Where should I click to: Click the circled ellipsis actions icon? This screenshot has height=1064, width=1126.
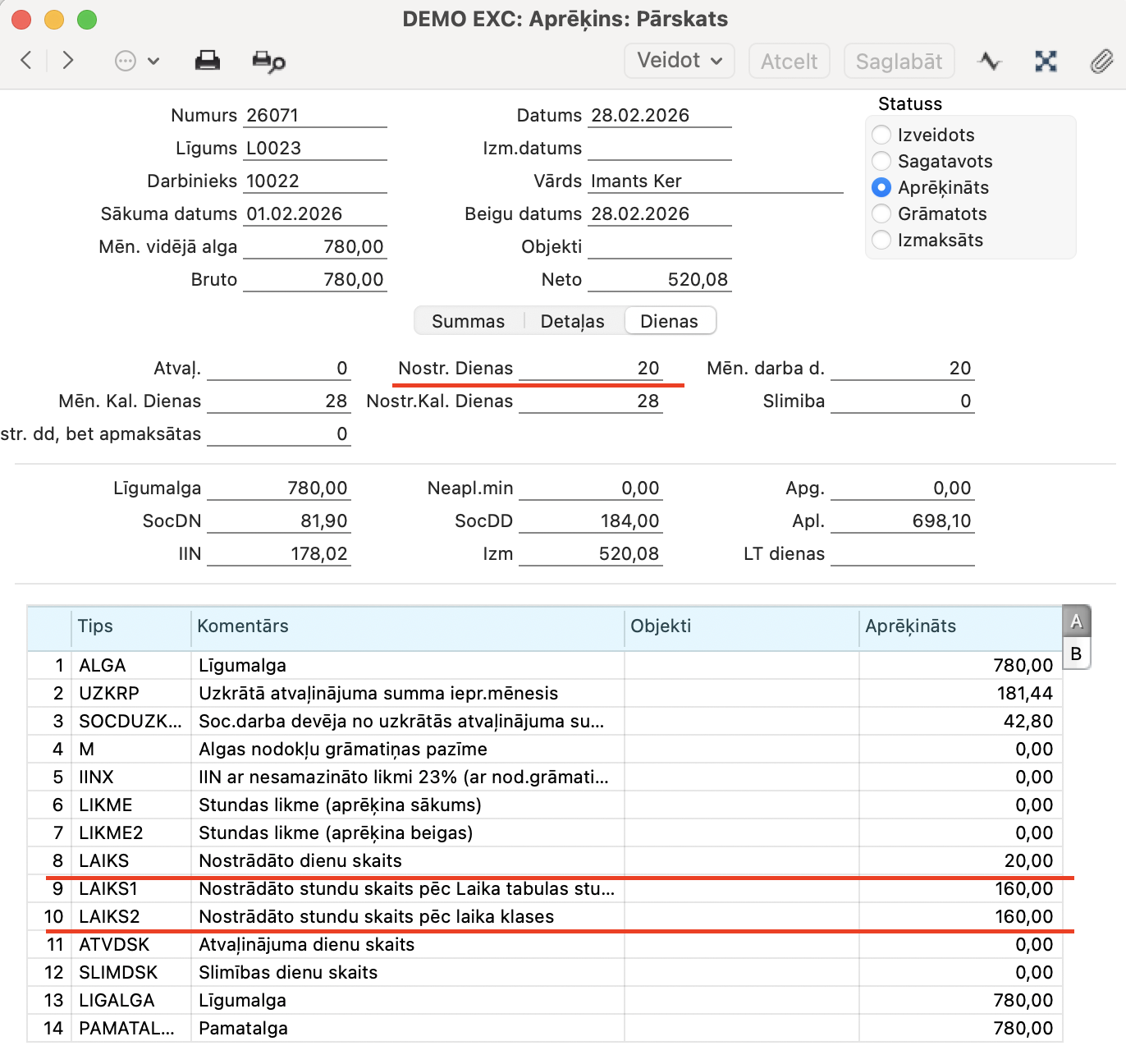tap(126, 61)
